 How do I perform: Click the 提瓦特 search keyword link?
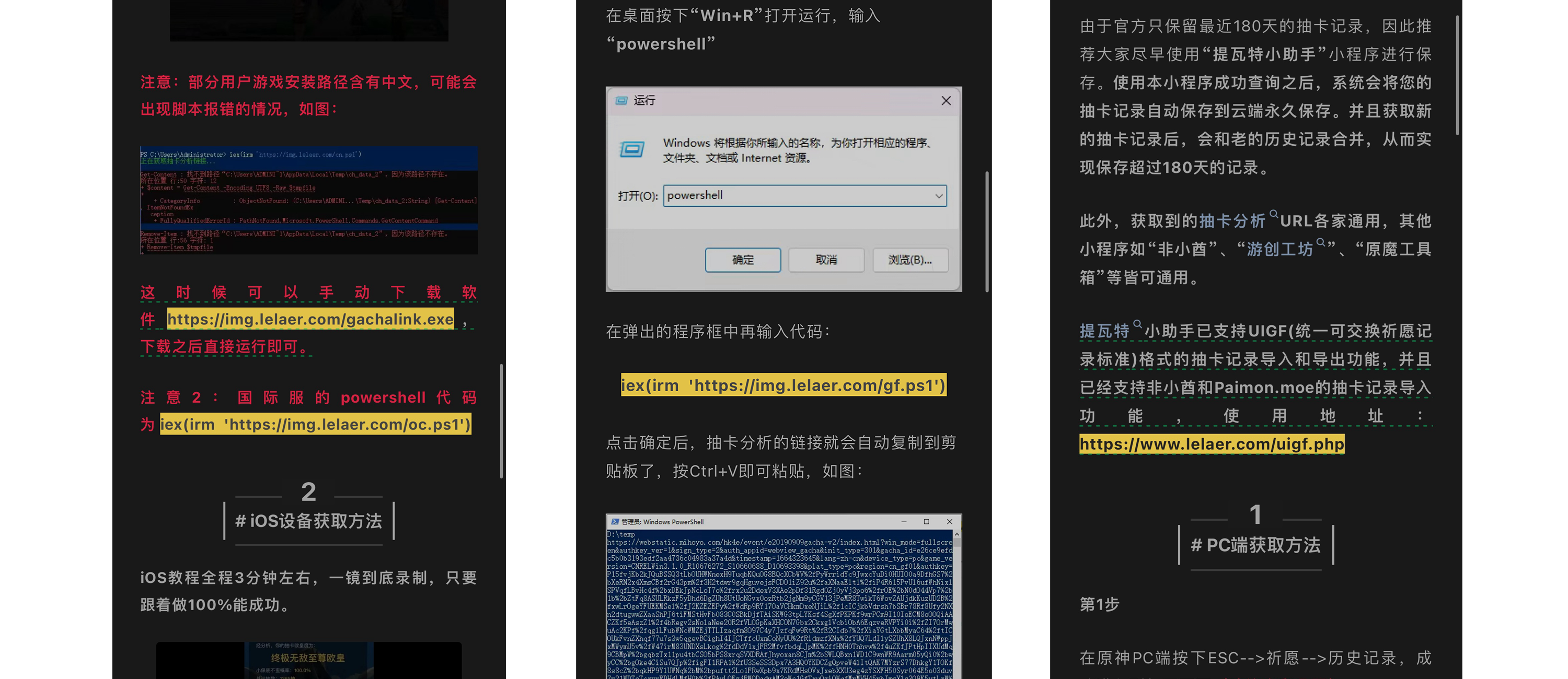point(1104,331)
